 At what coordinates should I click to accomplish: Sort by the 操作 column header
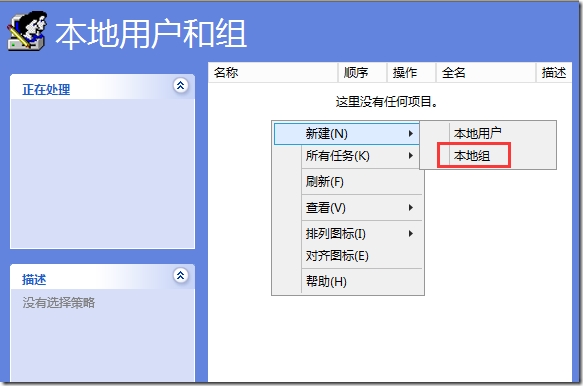(411, 73)
